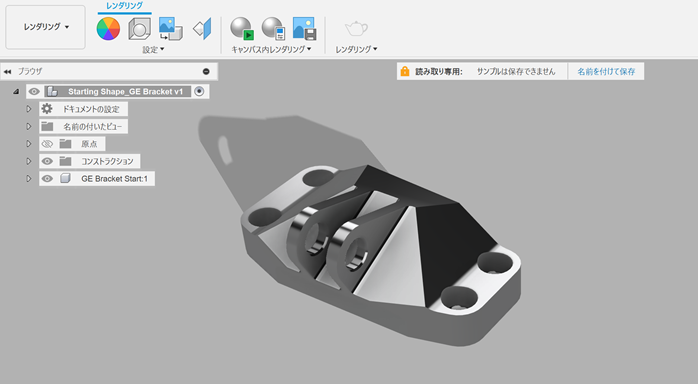Hide the GE Bracket Start:1 component
The image size is (698, 384).
coord(47,178)
